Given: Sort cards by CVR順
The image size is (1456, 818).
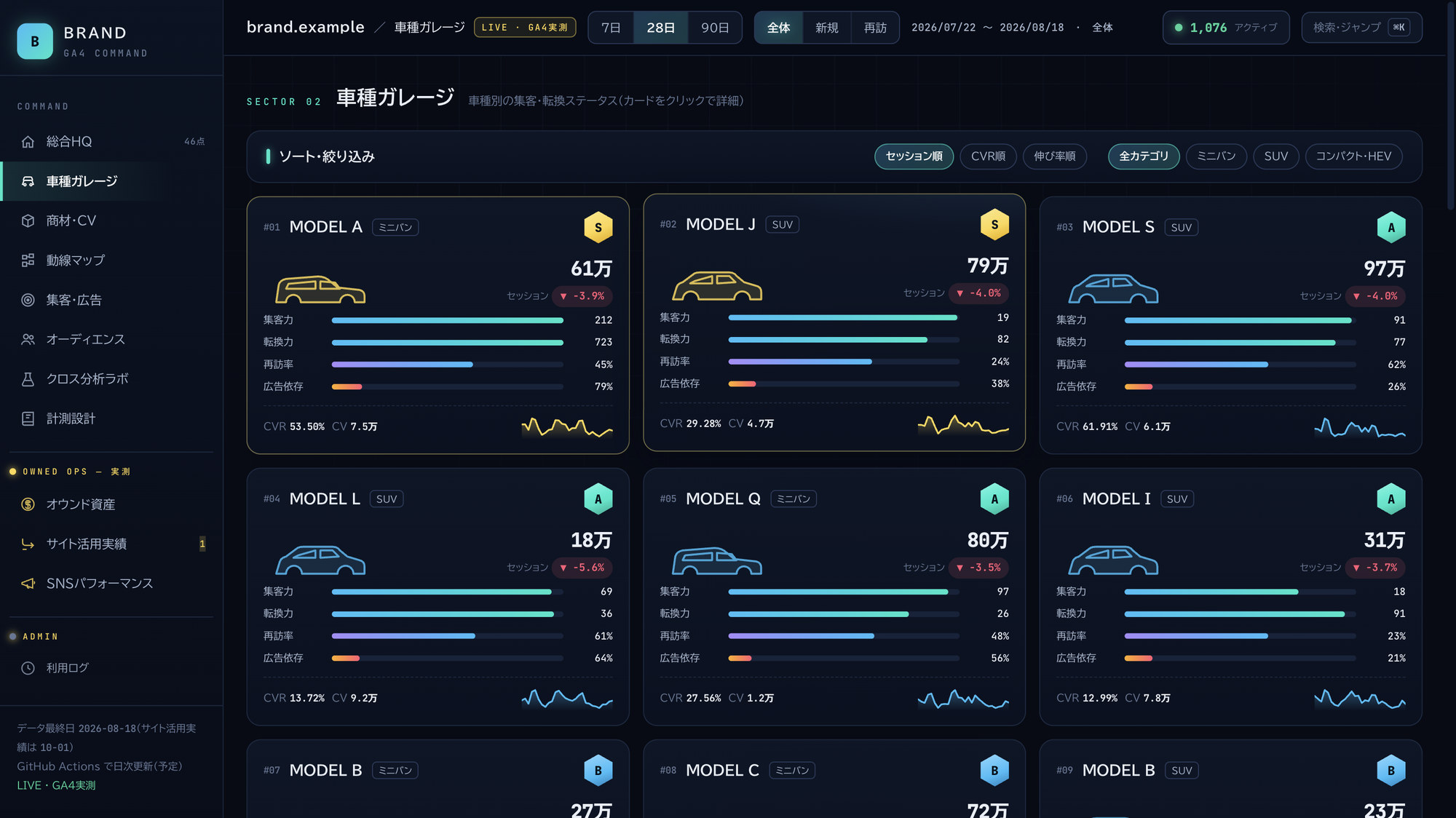Looking at the screenshot, I should 988,156.
